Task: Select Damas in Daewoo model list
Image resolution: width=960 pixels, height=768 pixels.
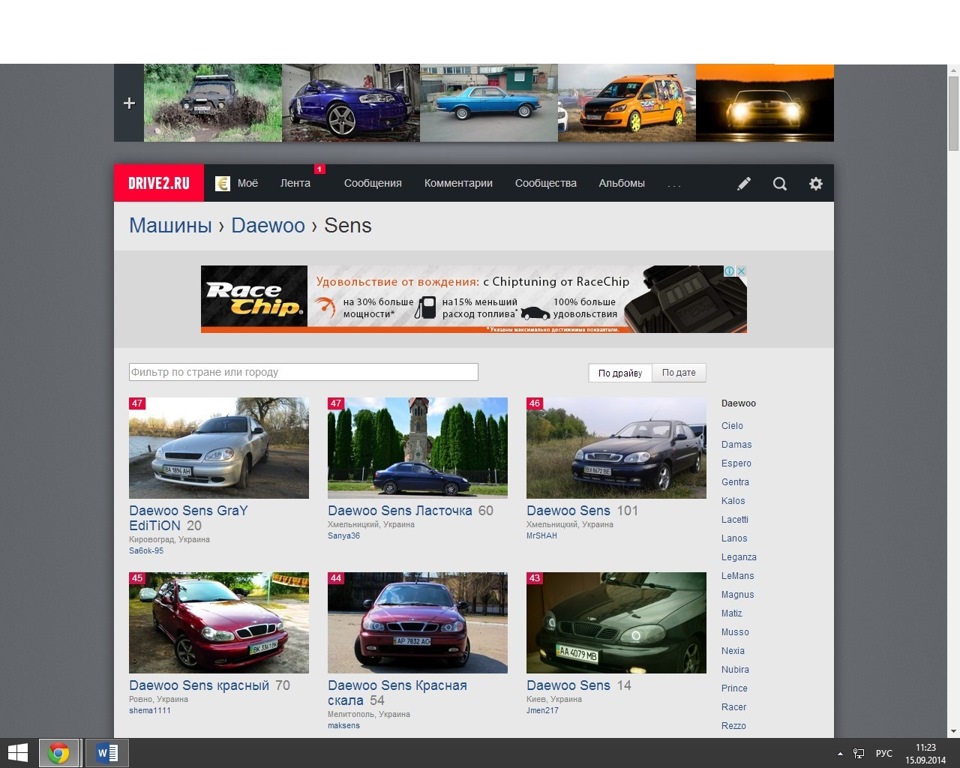Action: coord(737,445)
